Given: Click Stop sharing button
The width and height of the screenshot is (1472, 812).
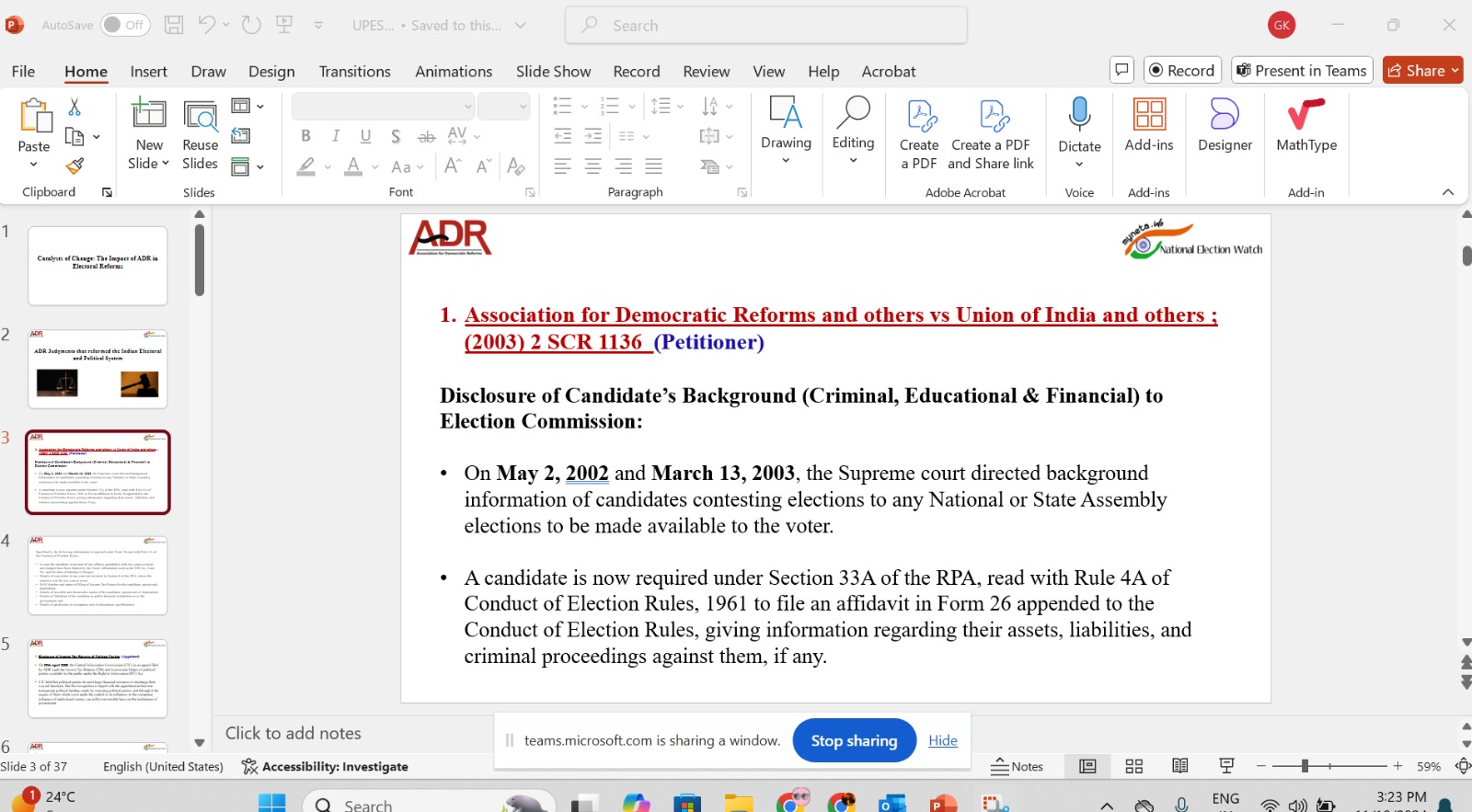Looking at the screenshot, I should click(854, 740).
